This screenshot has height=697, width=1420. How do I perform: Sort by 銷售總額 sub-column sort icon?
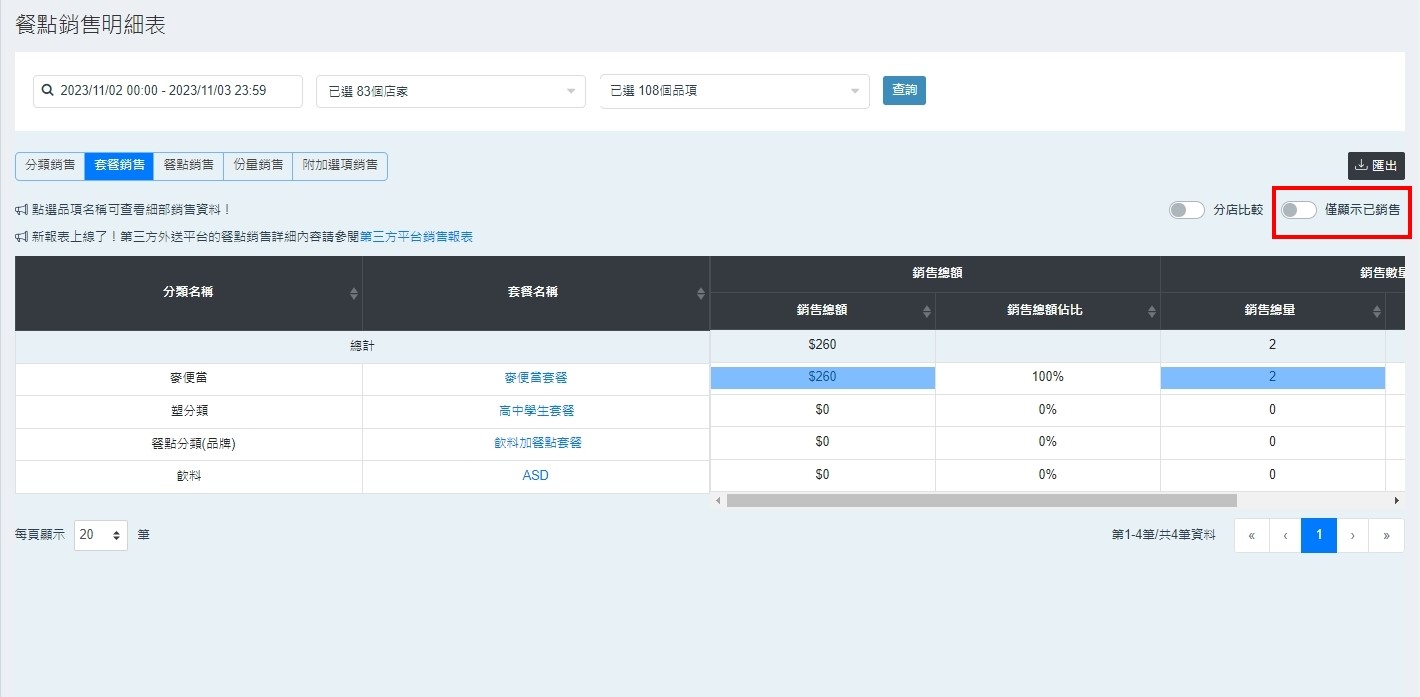(926, 311)
